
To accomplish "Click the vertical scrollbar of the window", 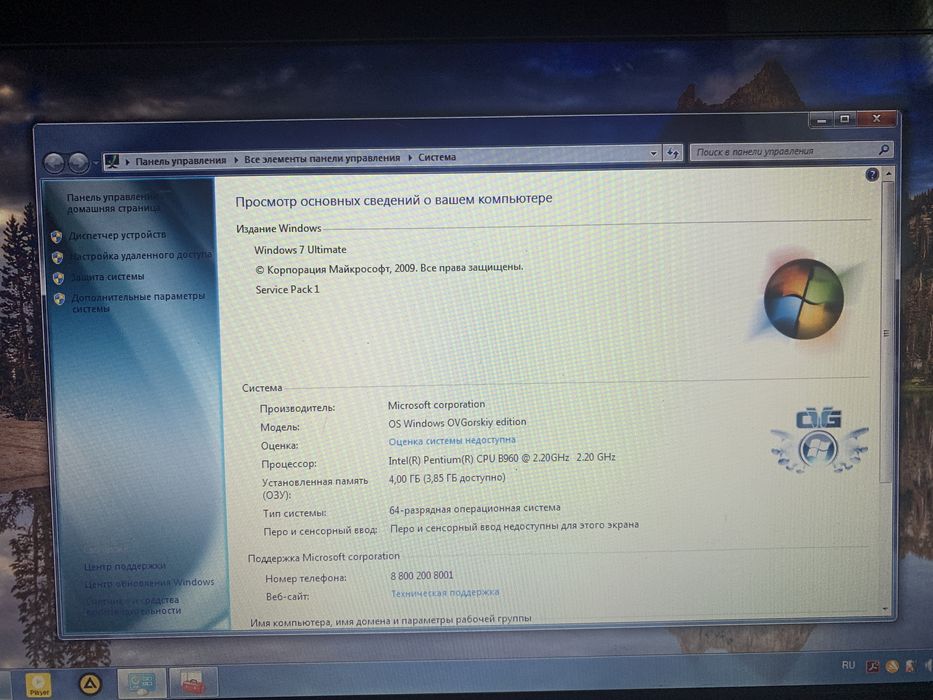I will pyautogui.click(x=887, y=393).
